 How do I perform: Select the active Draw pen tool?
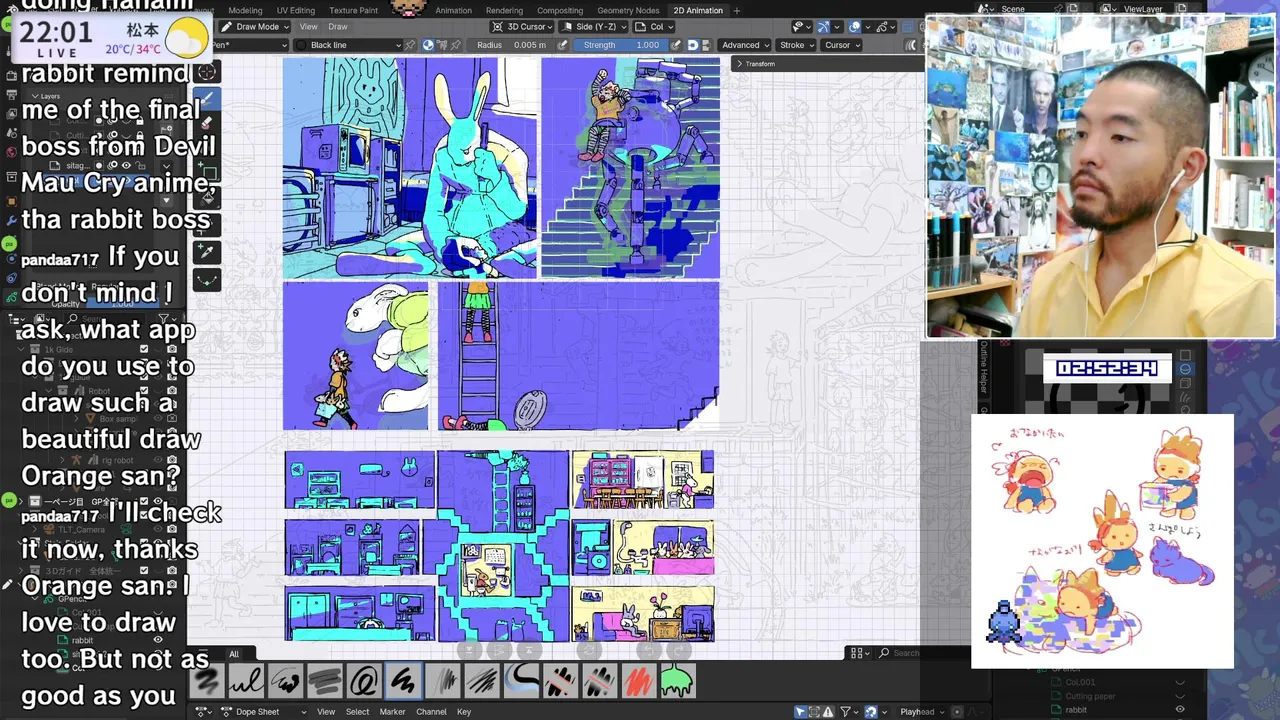tap(207, 98)
